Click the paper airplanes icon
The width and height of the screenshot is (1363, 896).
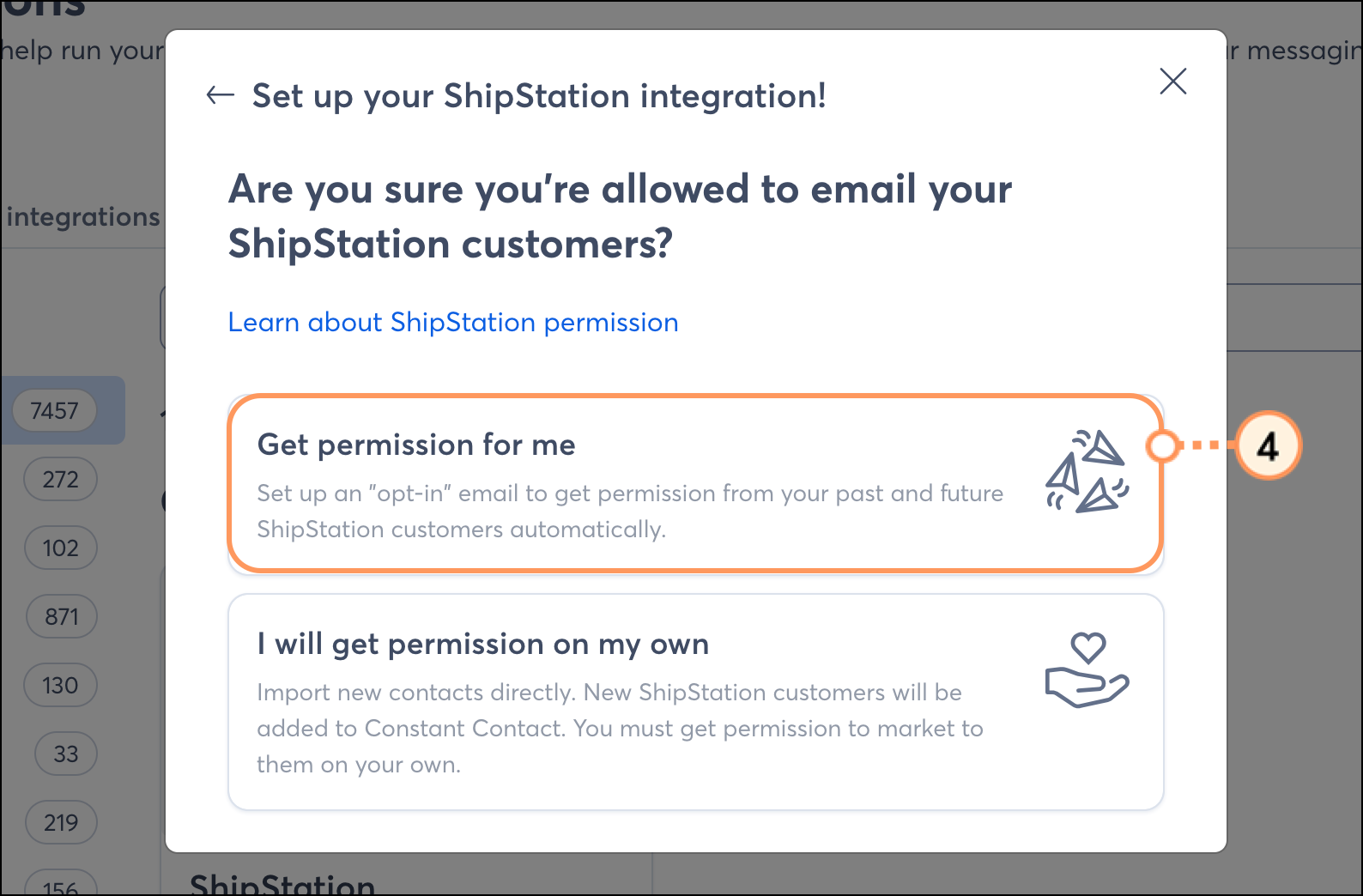(1087, 472)
